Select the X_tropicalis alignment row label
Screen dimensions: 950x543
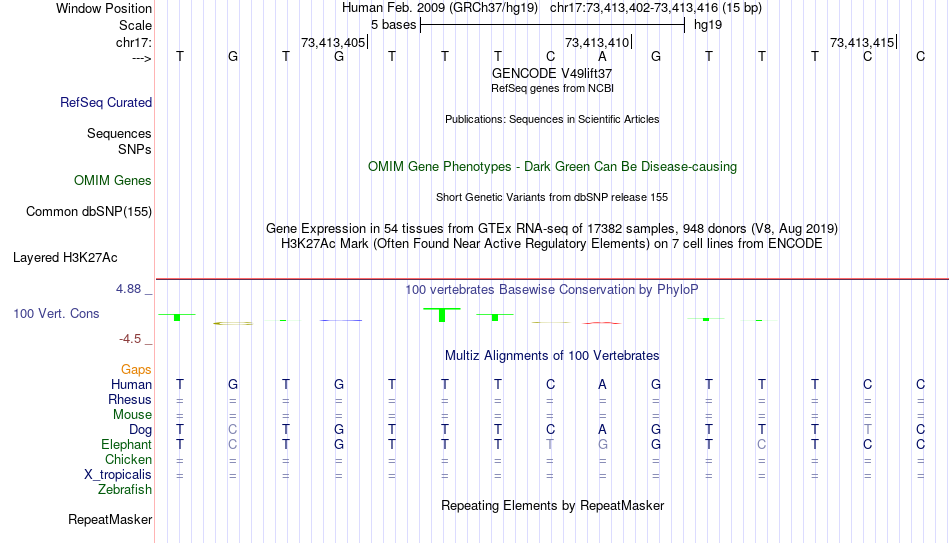[118, 475]
